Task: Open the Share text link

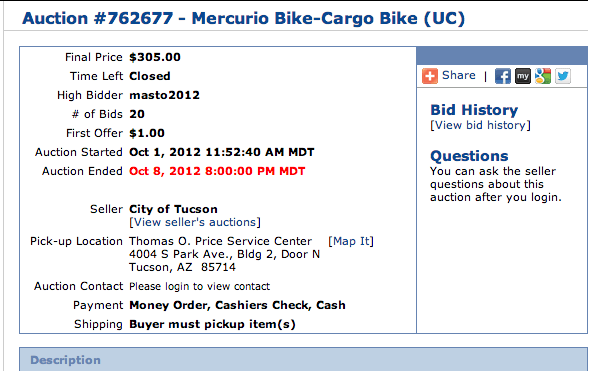Action: point(458,75)
